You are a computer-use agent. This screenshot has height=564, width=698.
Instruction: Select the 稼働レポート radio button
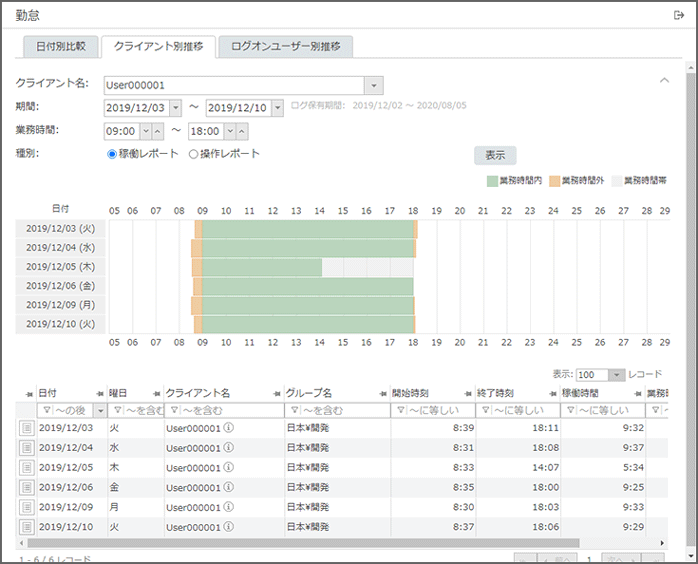112,154
